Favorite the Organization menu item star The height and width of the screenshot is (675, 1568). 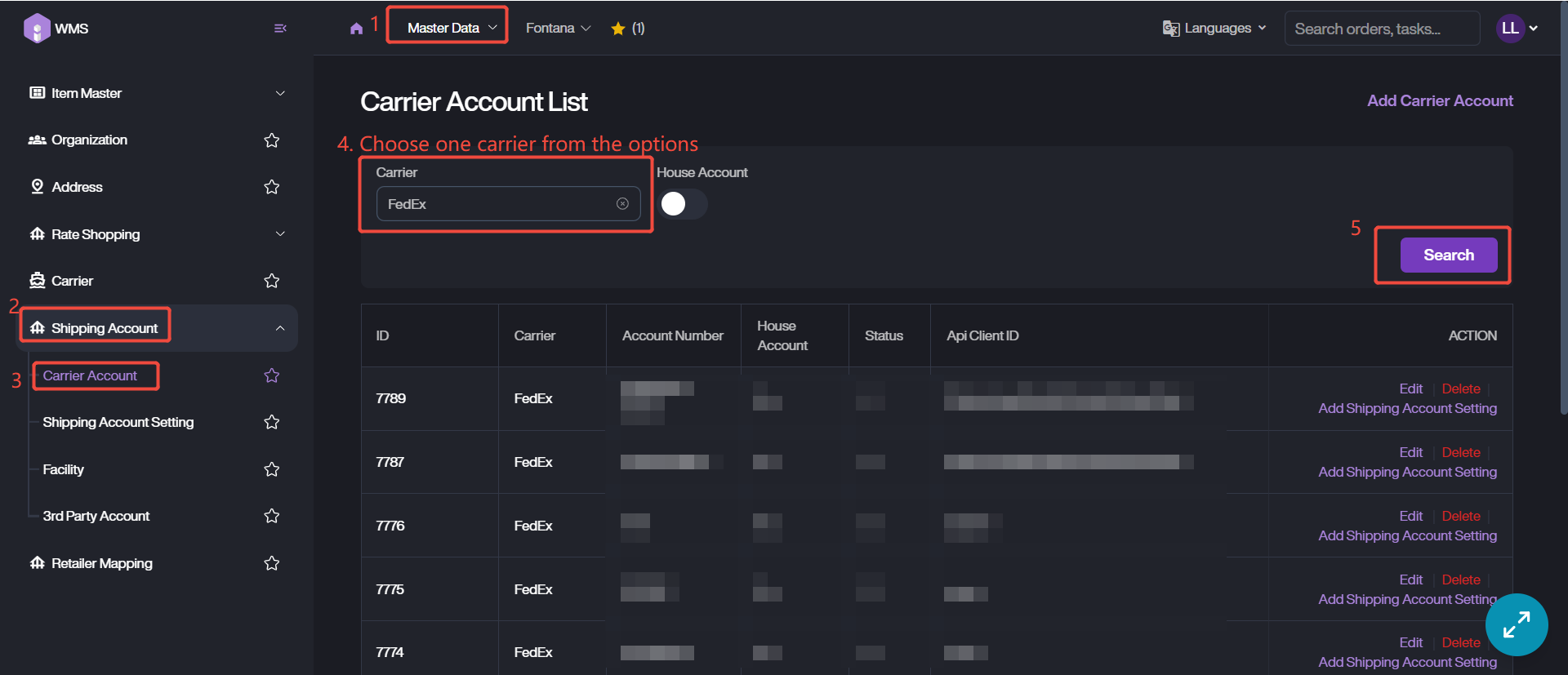[272, 140]
